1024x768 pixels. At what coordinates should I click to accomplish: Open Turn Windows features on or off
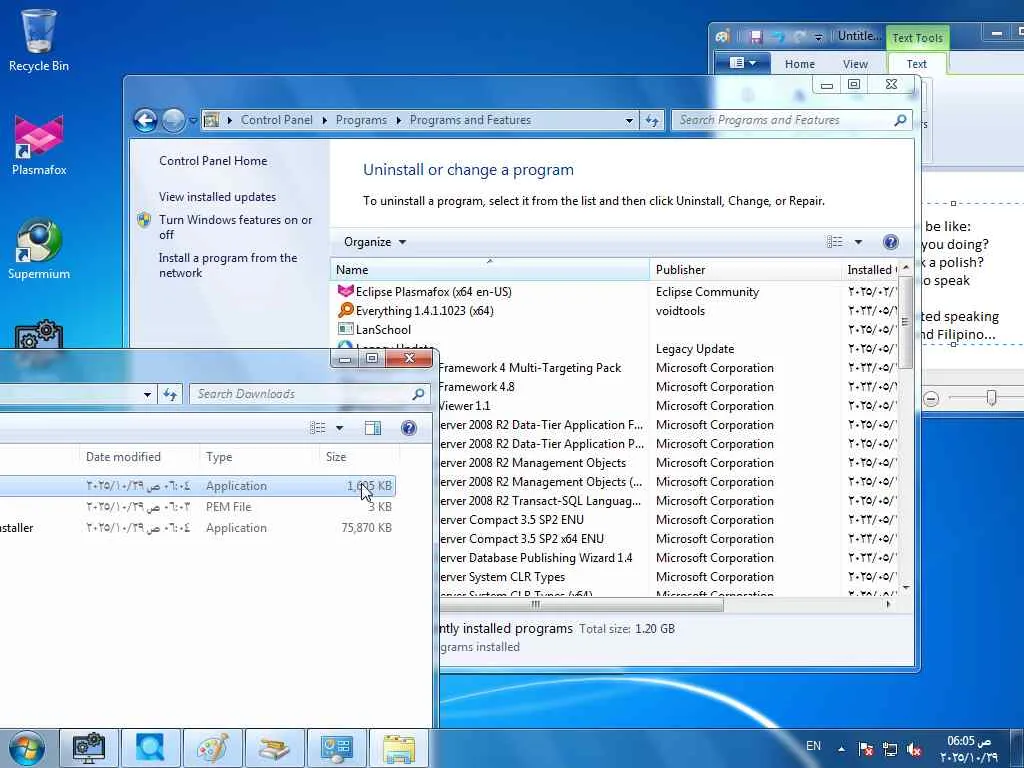coord(235,227)
